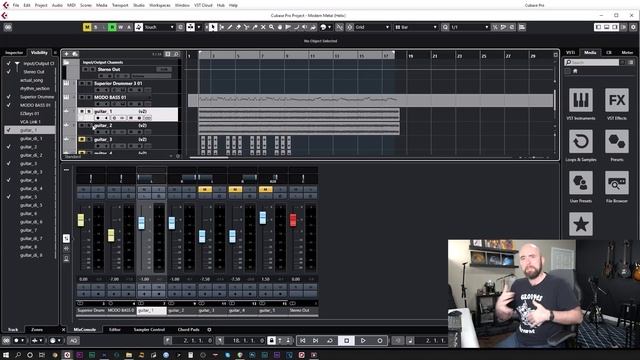Toggle global Mute M button
Image resolution: width=640 pixels, height=360 pixels.
87,27
